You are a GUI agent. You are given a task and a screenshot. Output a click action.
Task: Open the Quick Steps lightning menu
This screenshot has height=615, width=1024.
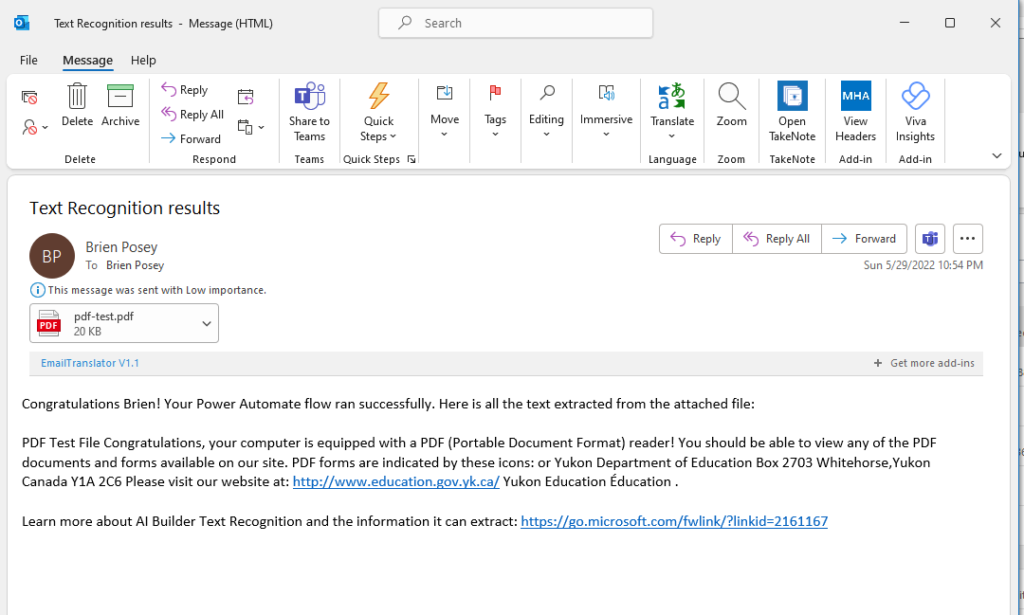(379, 112)
